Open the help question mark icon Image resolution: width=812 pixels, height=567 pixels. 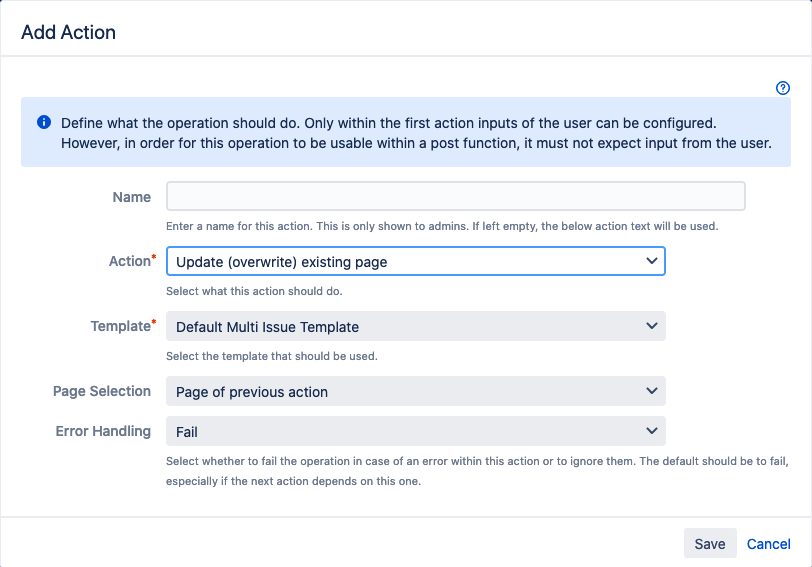(783, 88)
